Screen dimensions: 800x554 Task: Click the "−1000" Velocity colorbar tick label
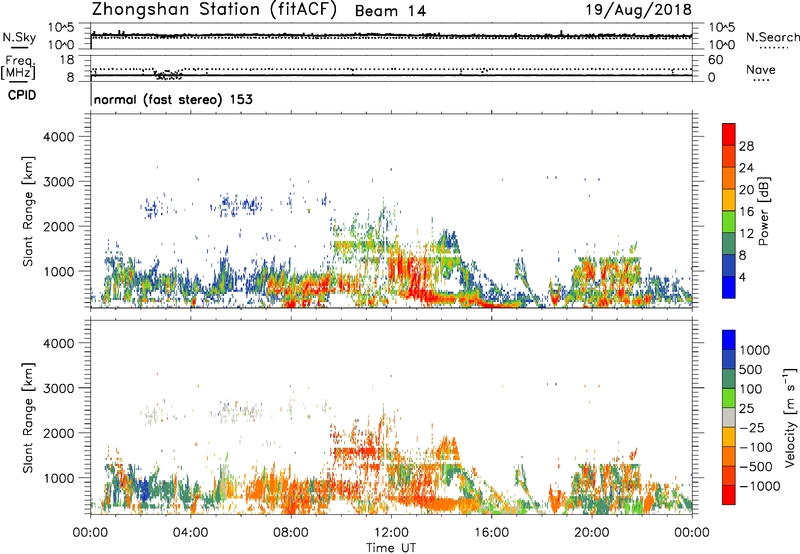pyautogui.click(x=759, y=486)
